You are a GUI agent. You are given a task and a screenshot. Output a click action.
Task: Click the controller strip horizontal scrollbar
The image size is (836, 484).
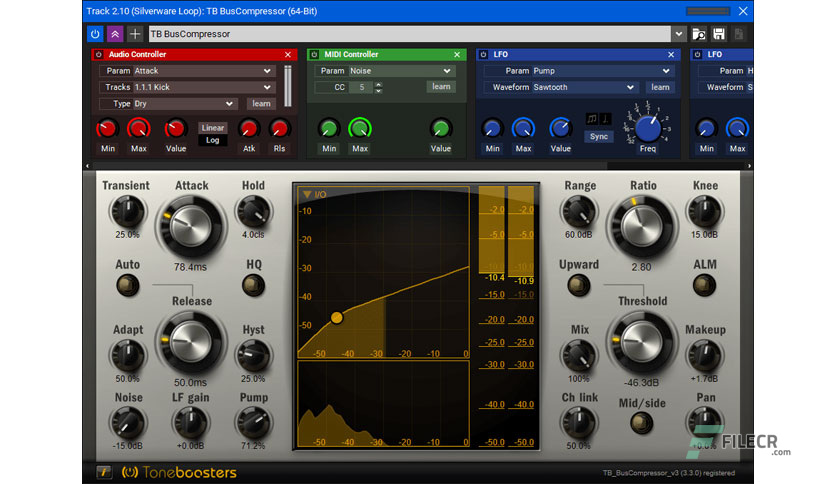350,166
